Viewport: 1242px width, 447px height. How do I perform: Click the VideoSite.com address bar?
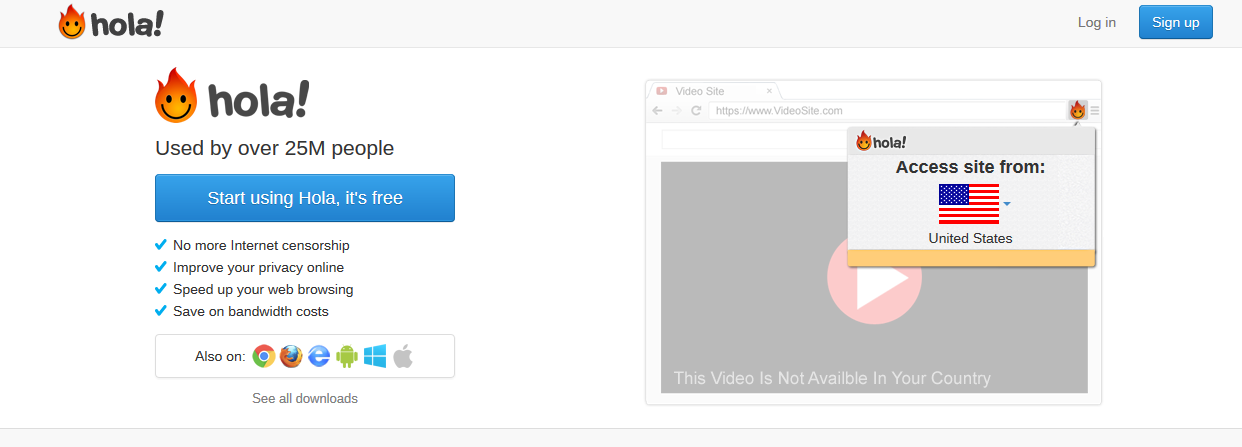tap(888, 110)
